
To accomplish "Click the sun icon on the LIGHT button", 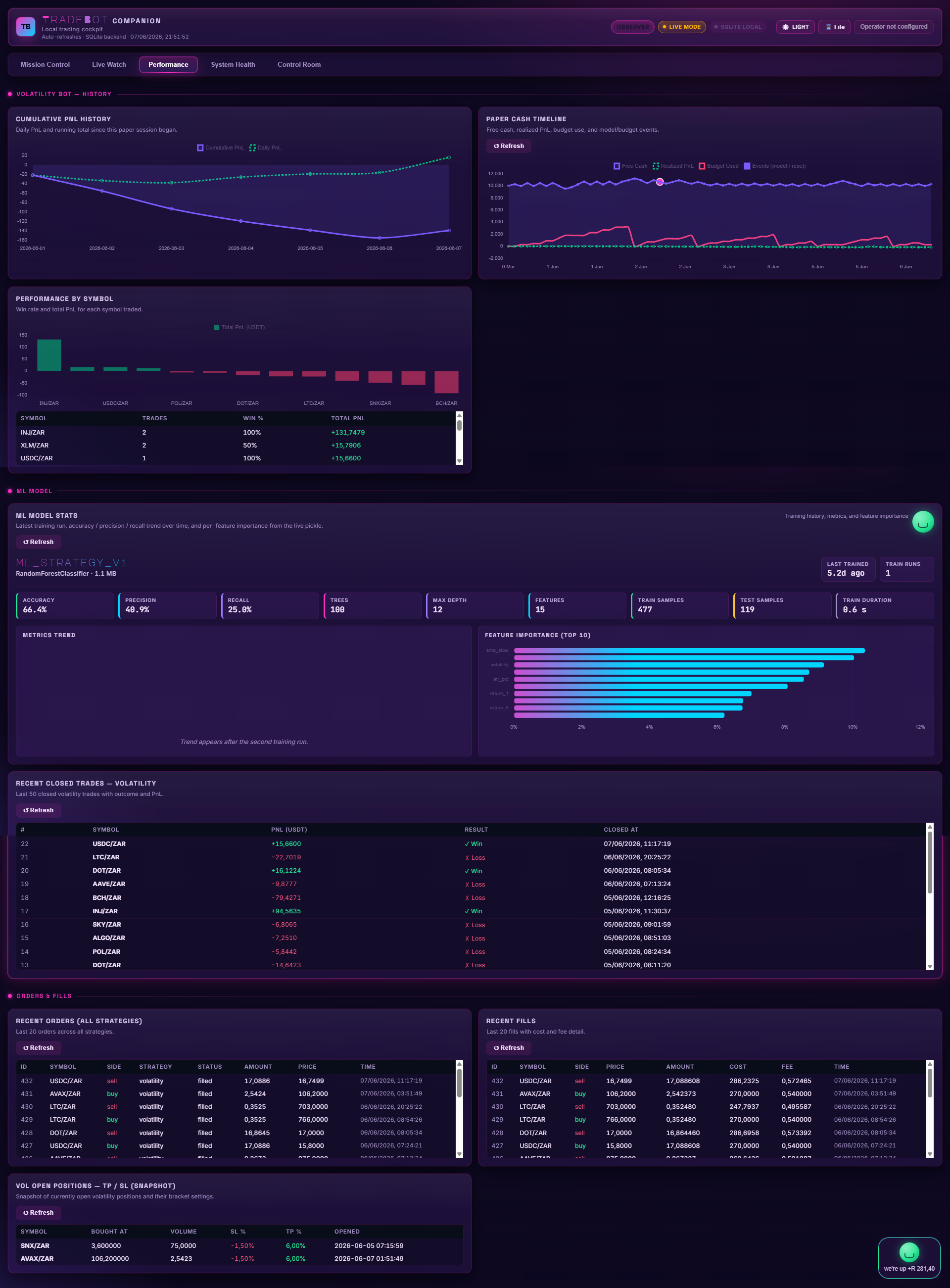I will [x=786, y=27].
